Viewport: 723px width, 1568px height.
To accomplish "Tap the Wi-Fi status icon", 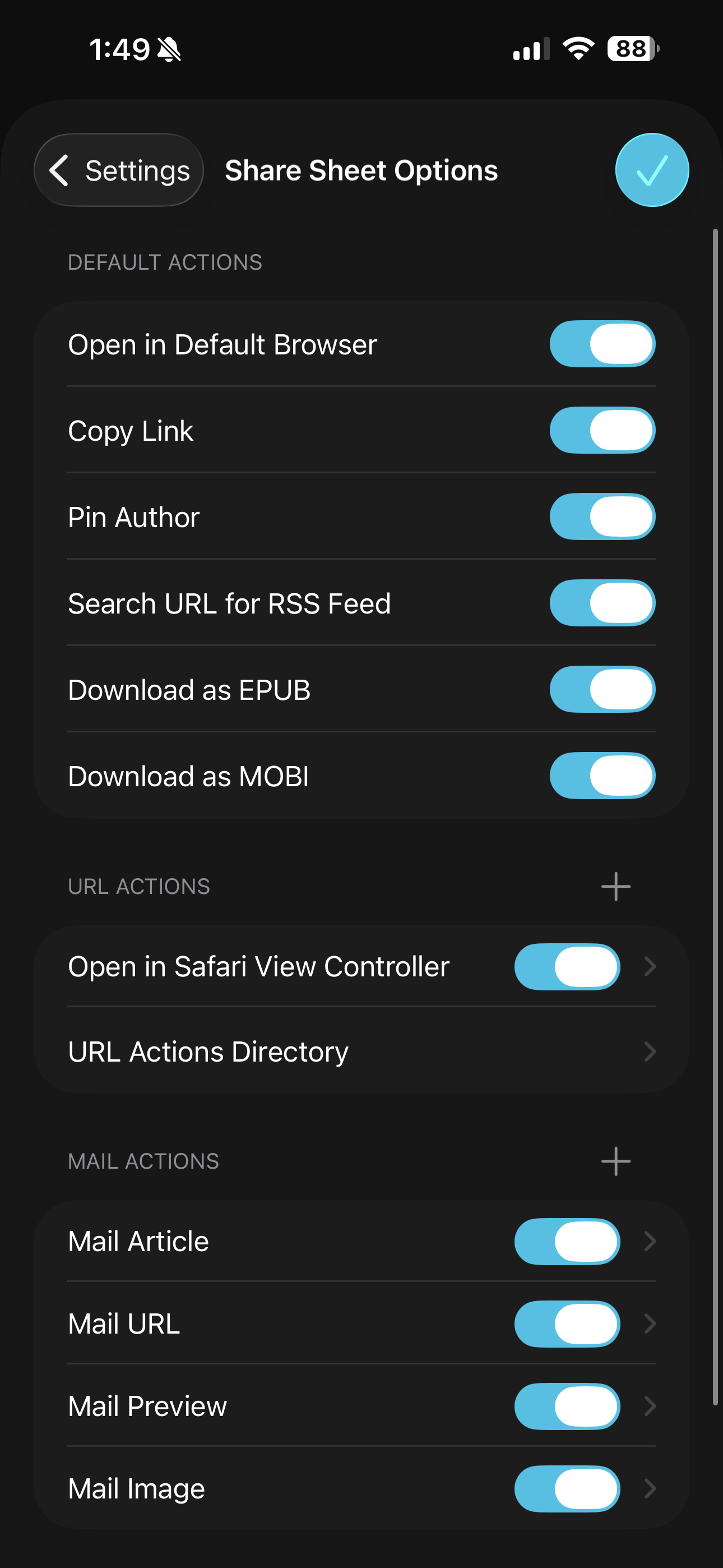I will coord(578,49).
